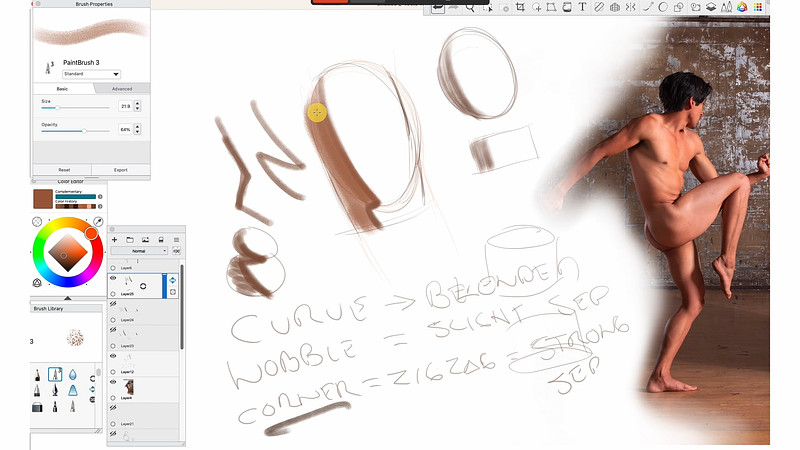Open the Color Wheel editor from toolbar

pyautogui.click(x=742, y=7)
